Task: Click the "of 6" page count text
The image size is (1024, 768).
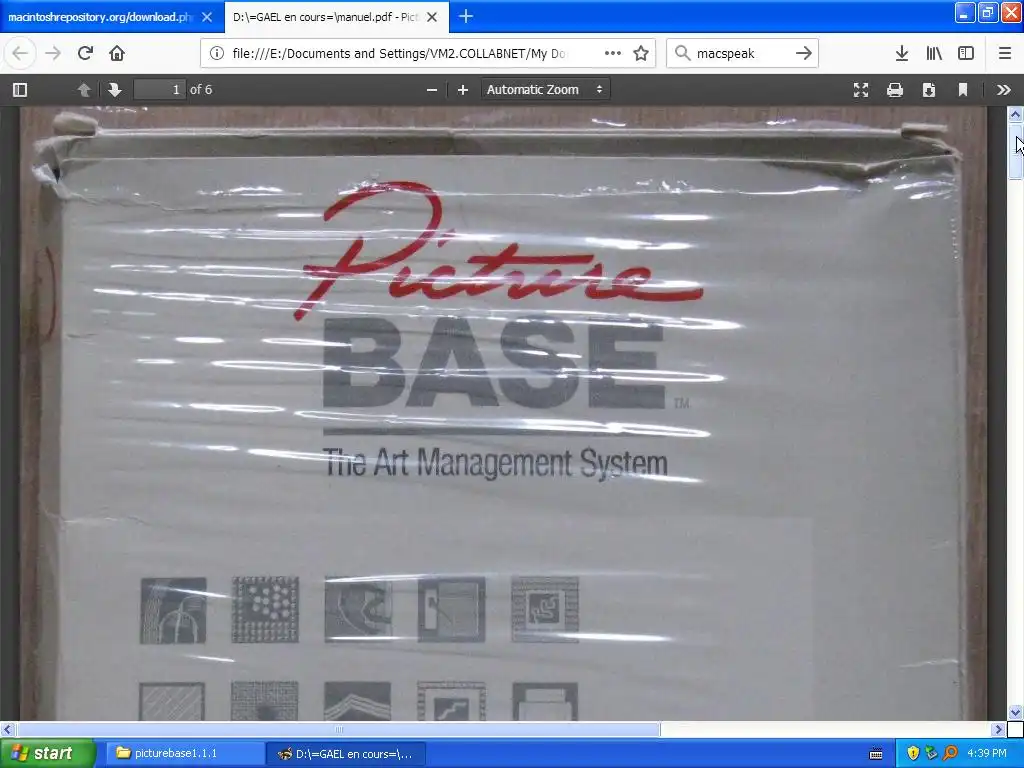Action: (x=201, y=89)
